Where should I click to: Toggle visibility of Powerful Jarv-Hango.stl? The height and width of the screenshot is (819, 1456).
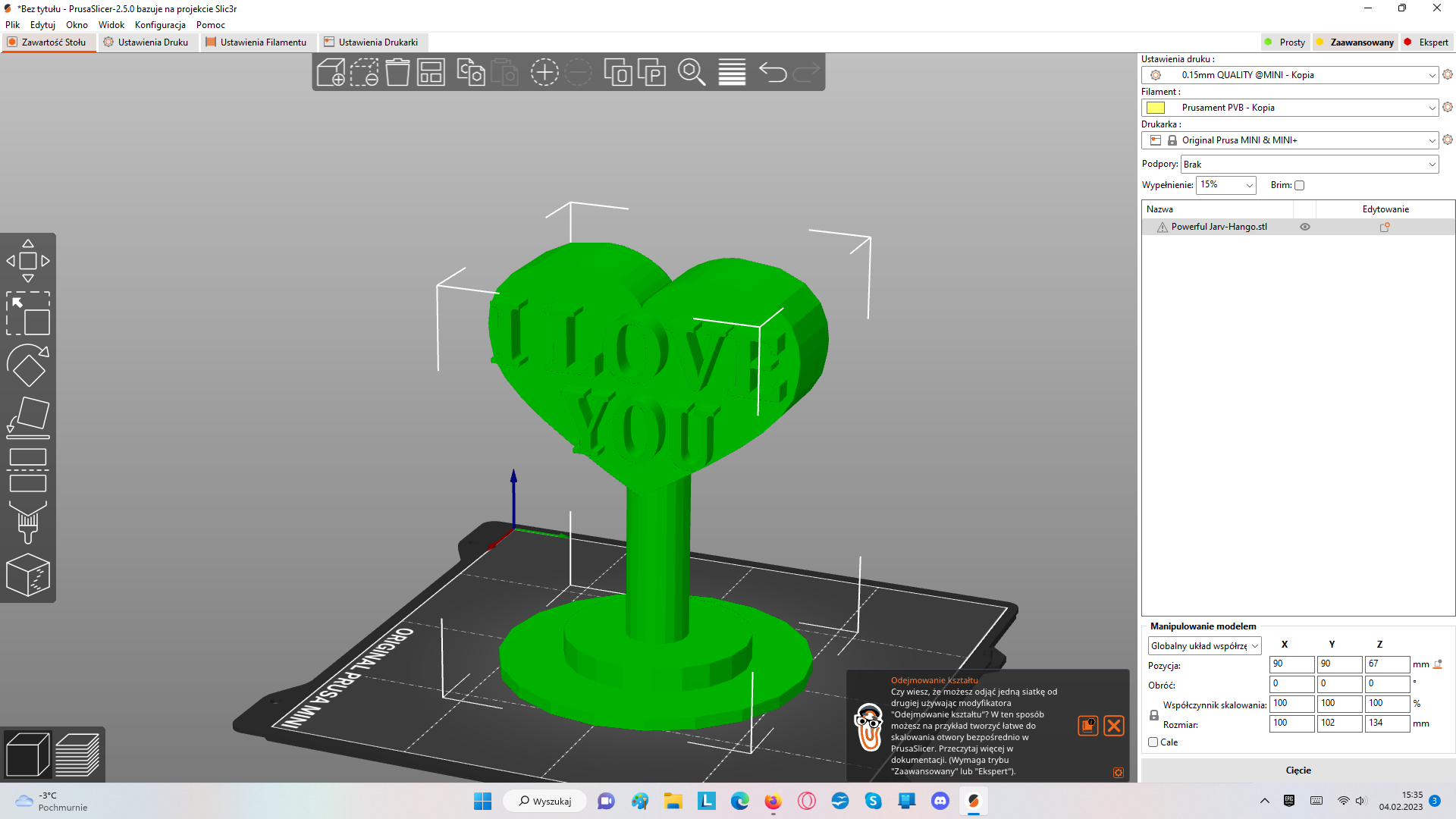pos(1305,227)
